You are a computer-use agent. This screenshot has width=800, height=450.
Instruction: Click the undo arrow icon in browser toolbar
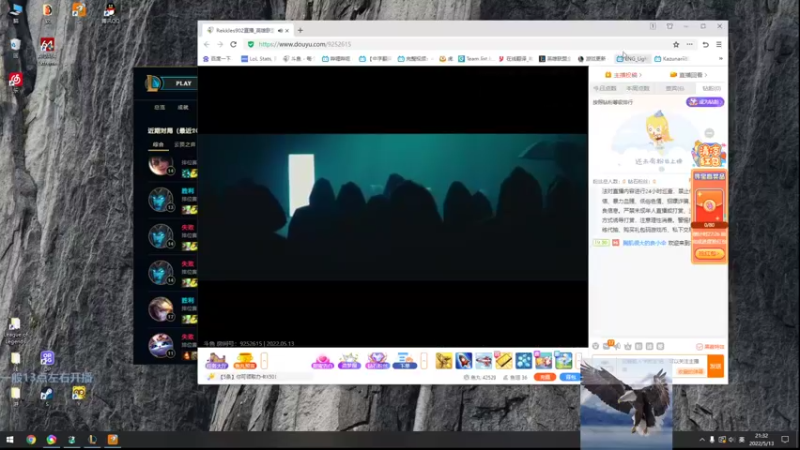click(706, 44)
